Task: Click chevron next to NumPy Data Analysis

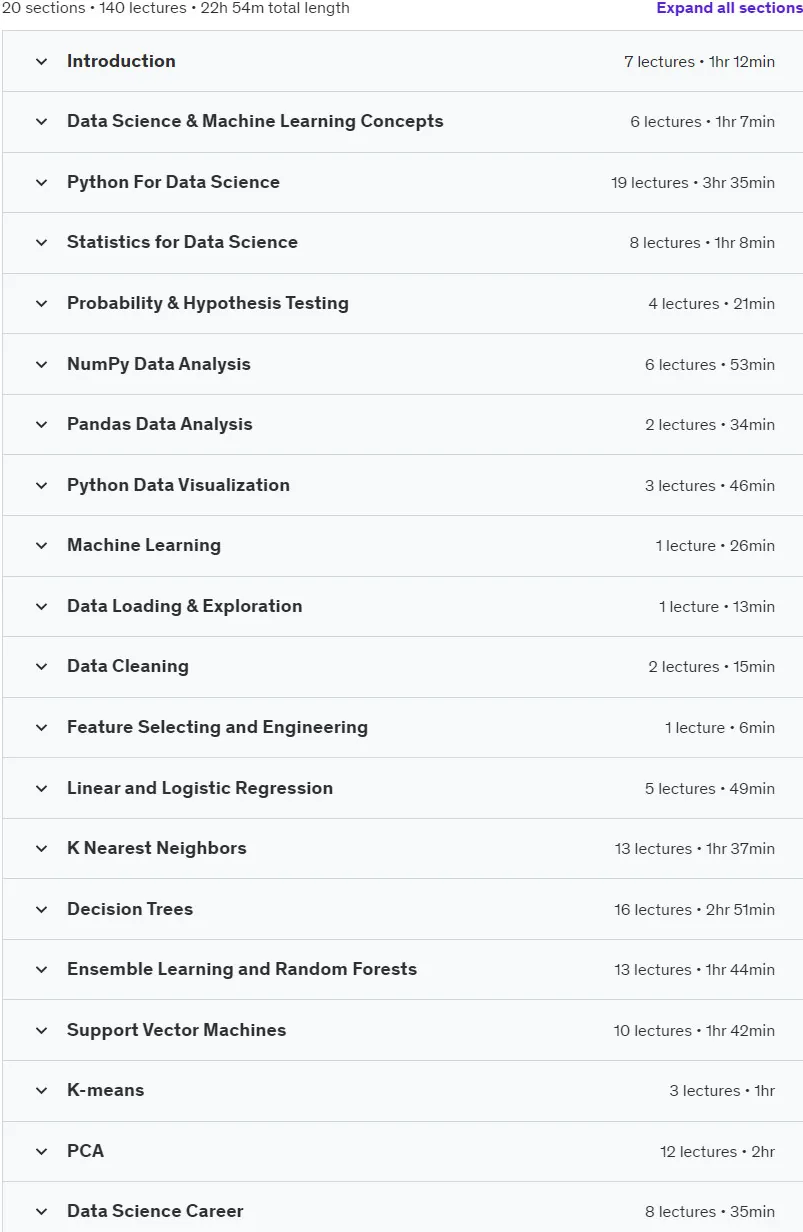Action: pos(41,365)
